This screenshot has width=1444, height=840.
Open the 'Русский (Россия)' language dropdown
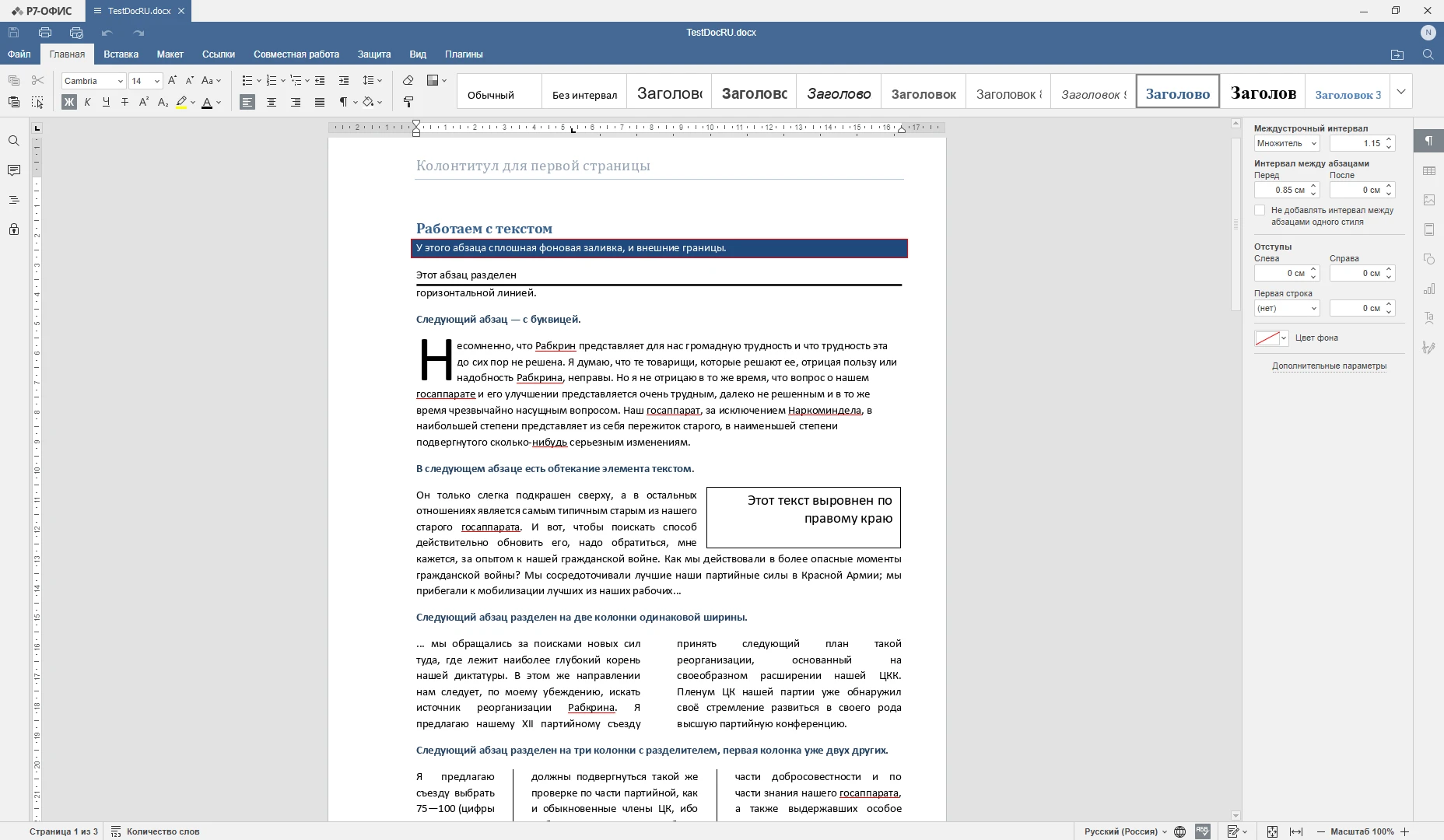[x=1126, y=831]
